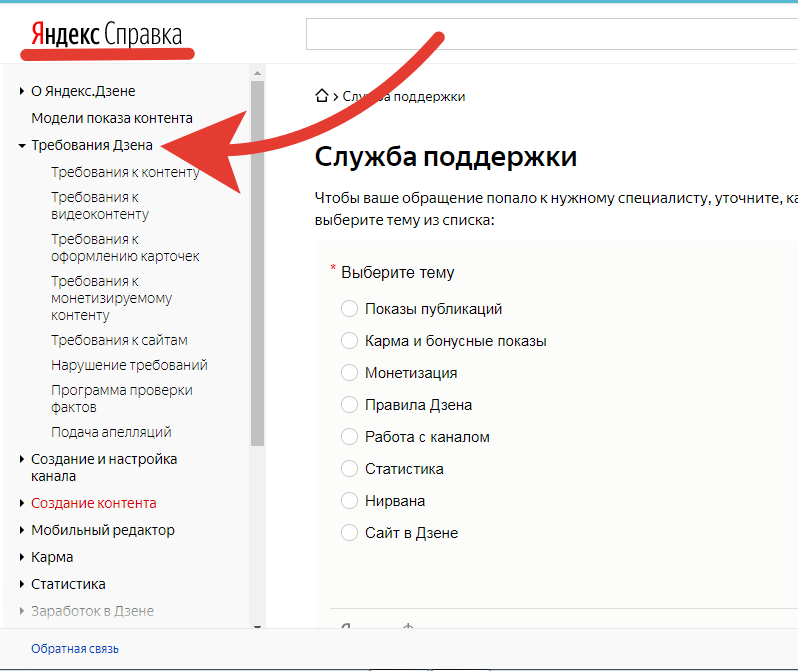Expand the Заработок в Дзене section
The image size is (798, 671).
[21, 611]
